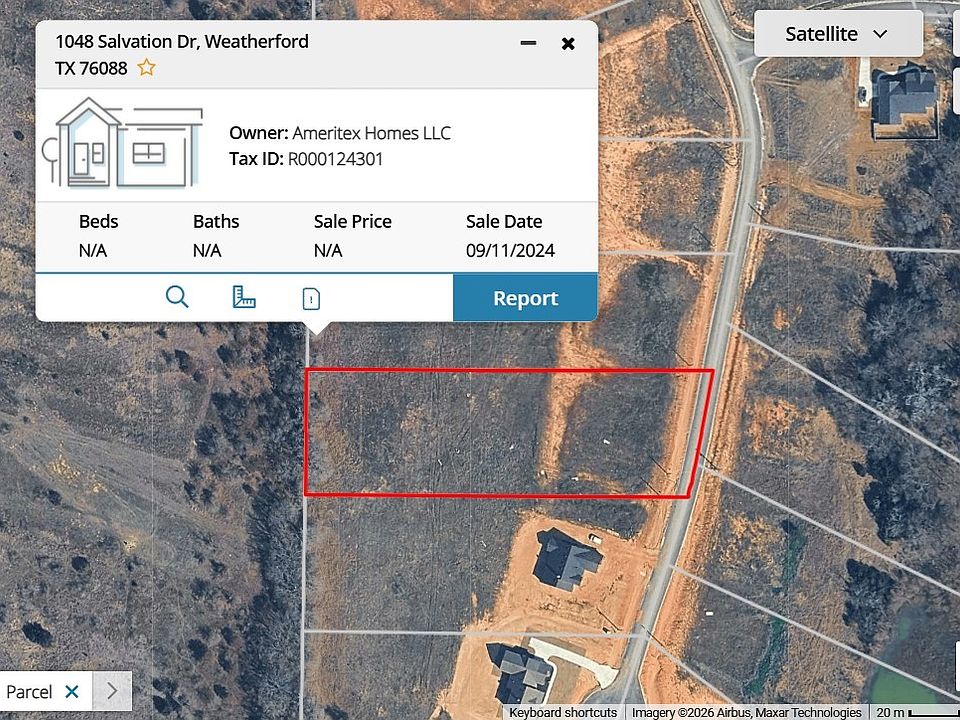Open the document alert note icon
The height and width of the screenshot is (720, 960).
311,298
